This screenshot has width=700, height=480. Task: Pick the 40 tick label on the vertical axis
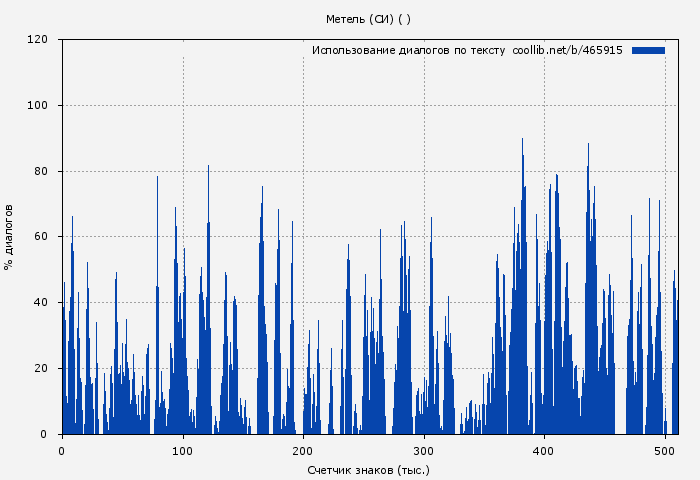pos(41,303)
